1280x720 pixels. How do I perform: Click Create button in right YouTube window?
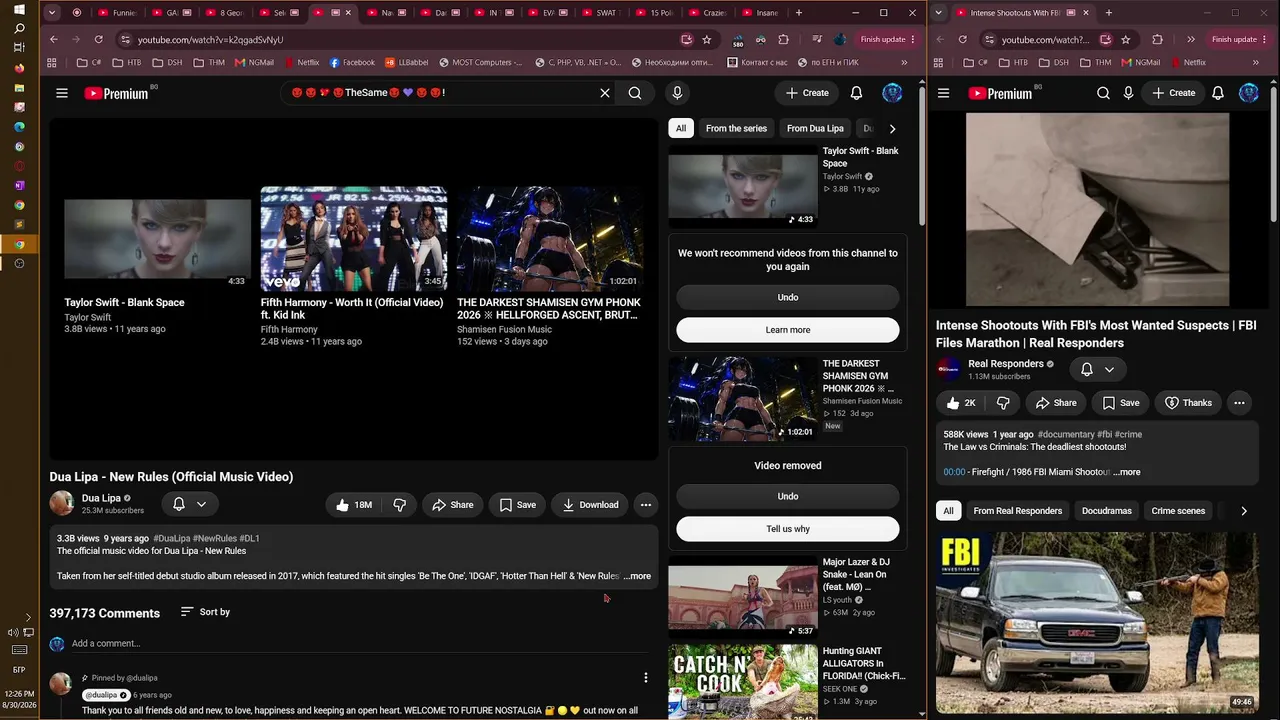tap(1173, 93)
